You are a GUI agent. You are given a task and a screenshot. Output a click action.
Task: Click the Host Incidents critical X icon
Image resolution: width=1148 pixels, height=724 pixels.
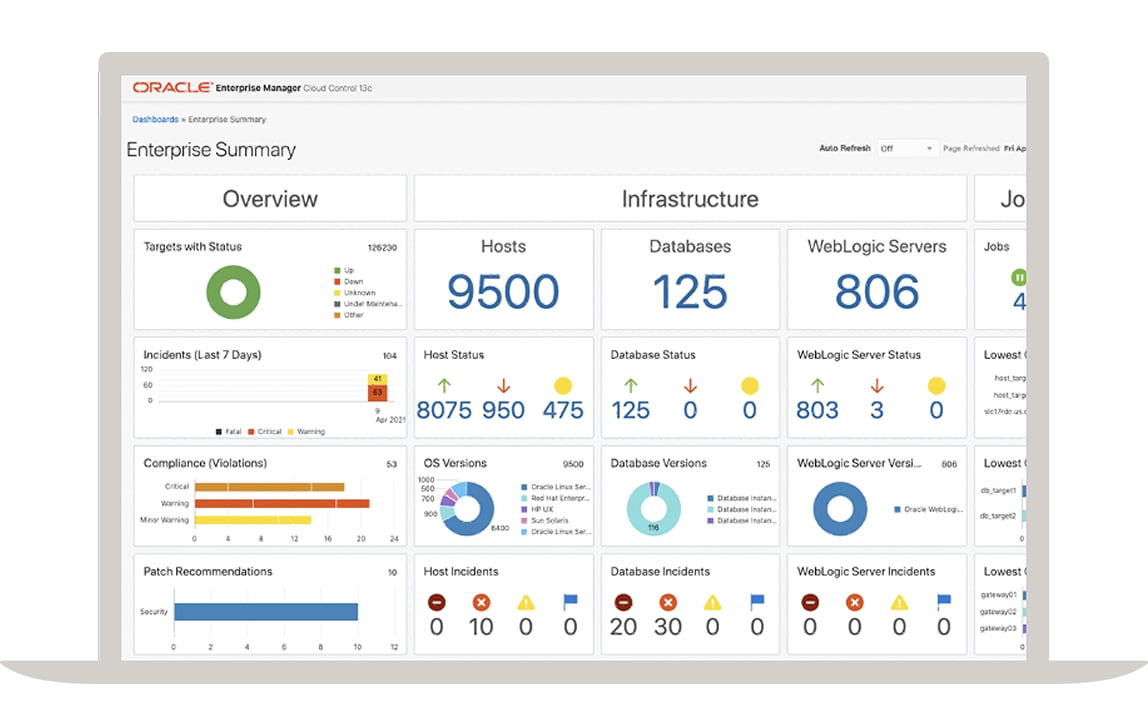481,602
